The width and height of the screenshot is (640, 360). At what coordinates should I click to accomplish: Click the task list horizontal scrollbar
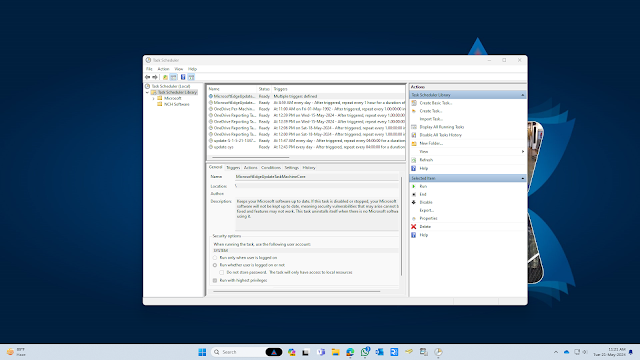point(250,157)
